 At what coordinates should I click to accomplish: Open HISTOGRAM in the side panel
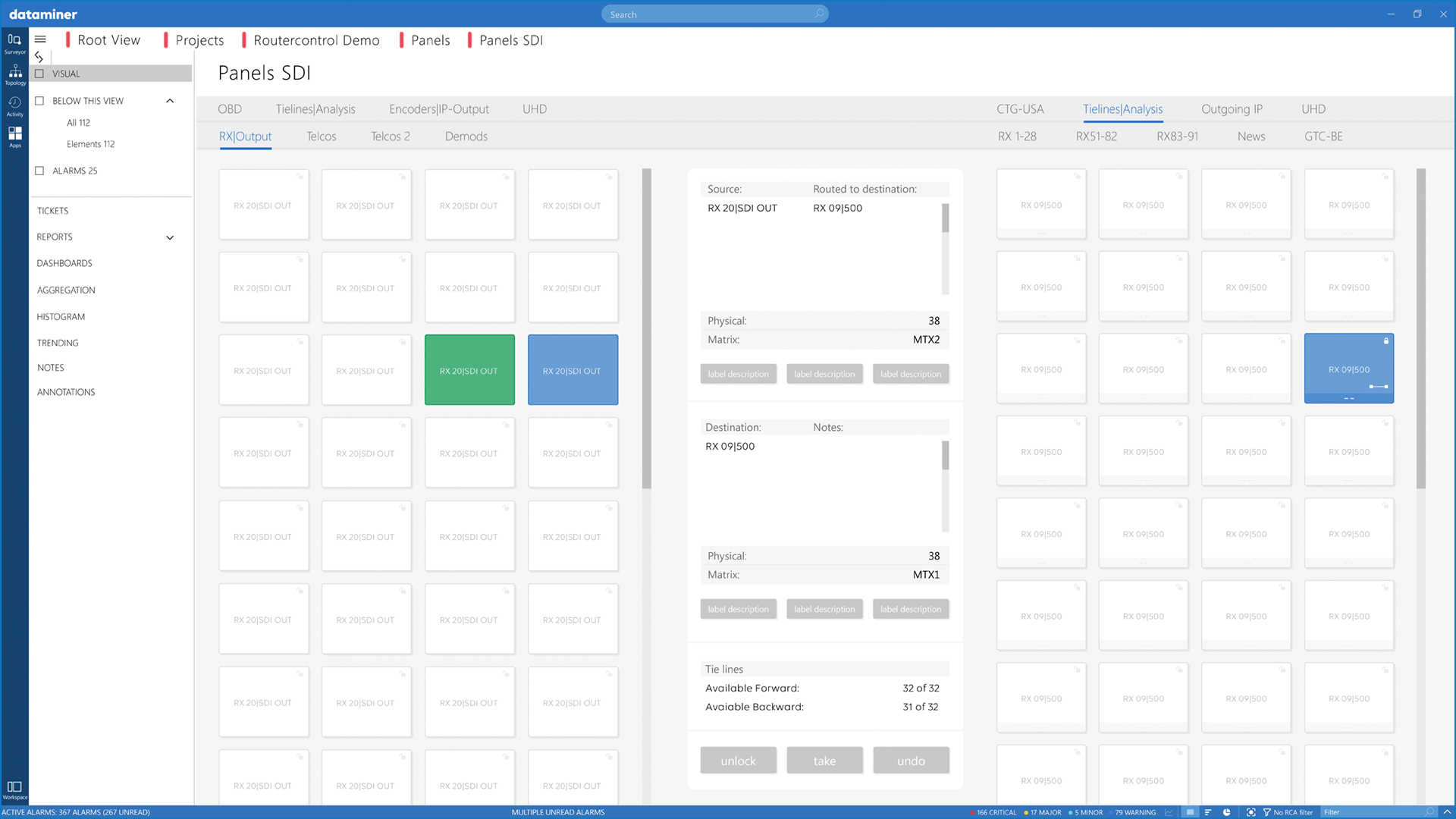[61, 317]
